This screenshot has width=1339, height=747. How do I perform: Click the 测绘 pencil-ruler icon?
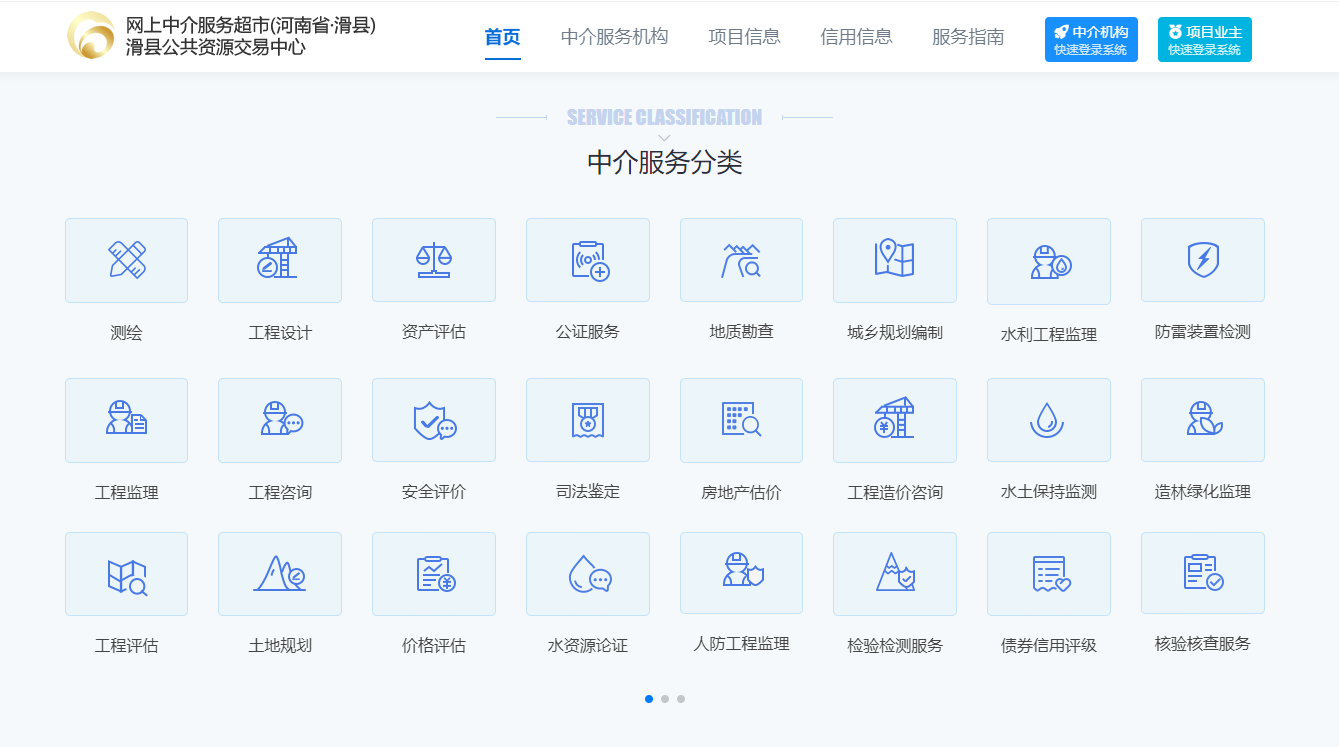pyautogui.click(x=126, y=260)
